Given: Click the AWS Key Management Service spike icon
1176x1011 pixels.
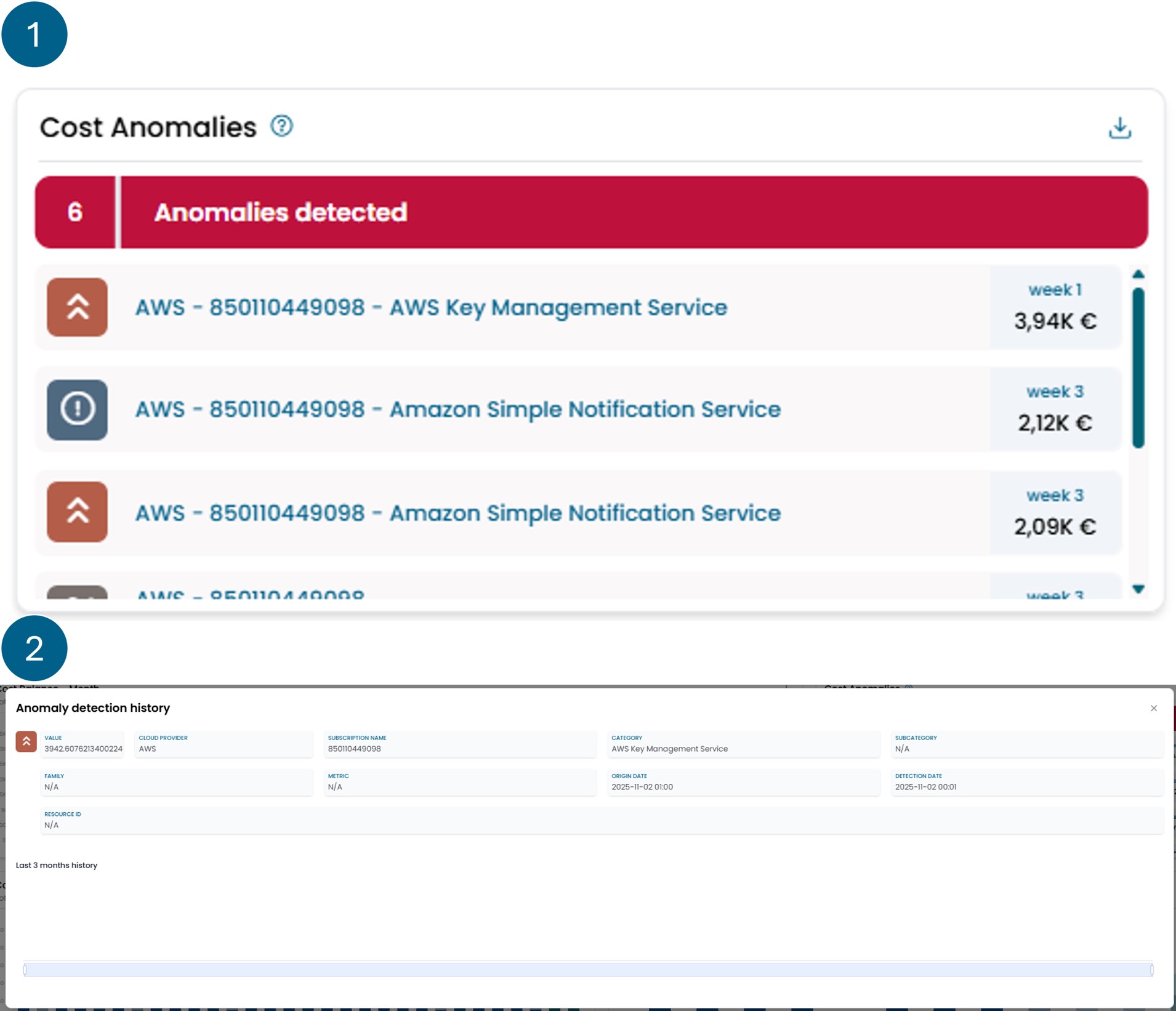Looking at the screenshot, I should 78,307.
